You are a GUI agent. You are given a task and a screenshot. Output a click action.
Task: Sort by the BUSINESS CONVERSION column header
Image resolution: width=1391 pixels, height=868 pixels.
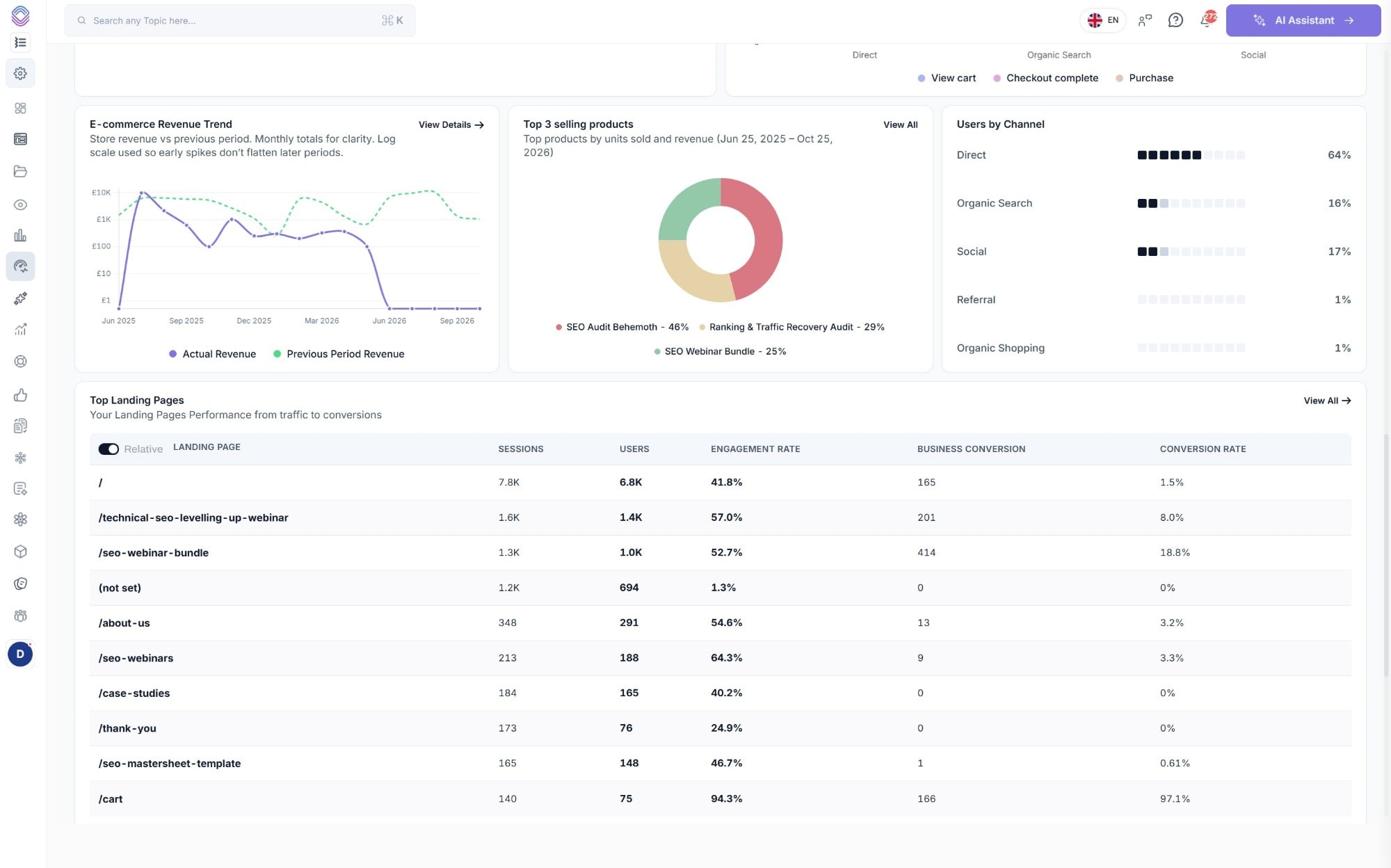[971, 449]
